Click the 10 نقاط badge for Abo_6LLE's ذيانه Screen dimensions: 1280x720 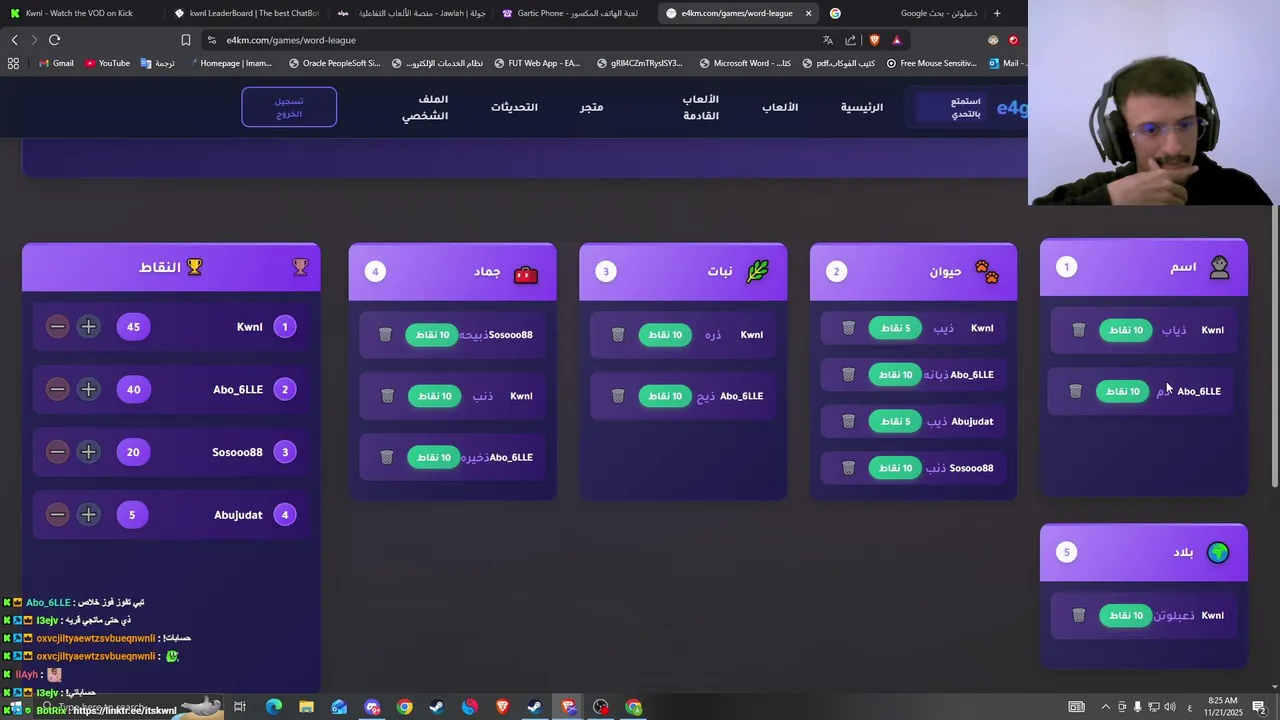[895, 375]
